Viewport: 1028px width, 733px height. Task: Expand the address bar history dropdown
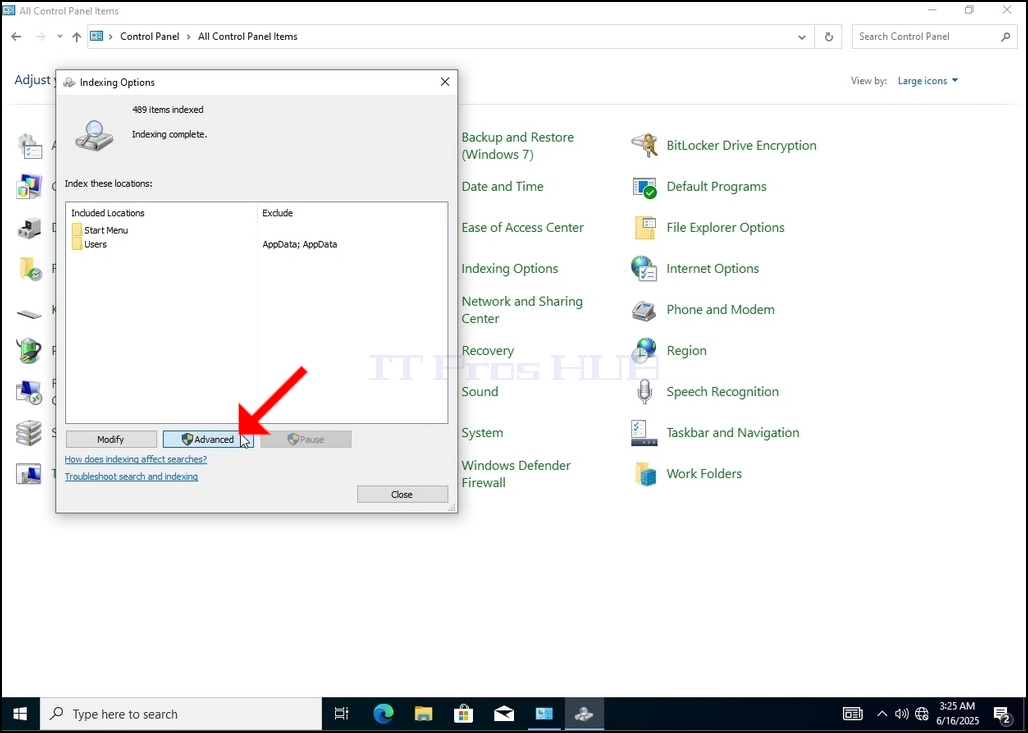click(802, 37)
